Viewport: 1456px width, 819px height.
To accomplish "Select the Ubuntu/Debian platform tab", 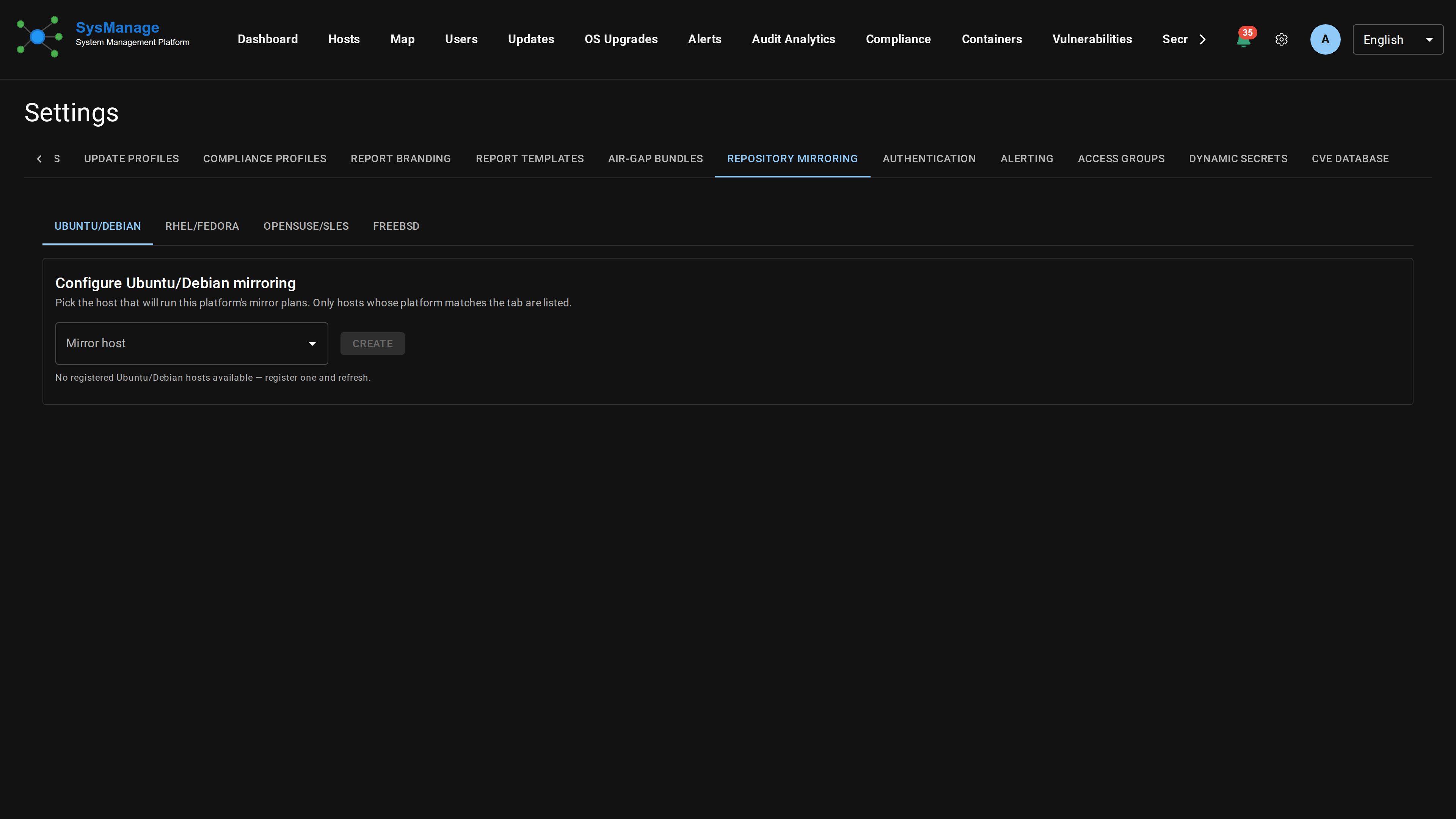I will pyautogui.click(x=97, y=226).
